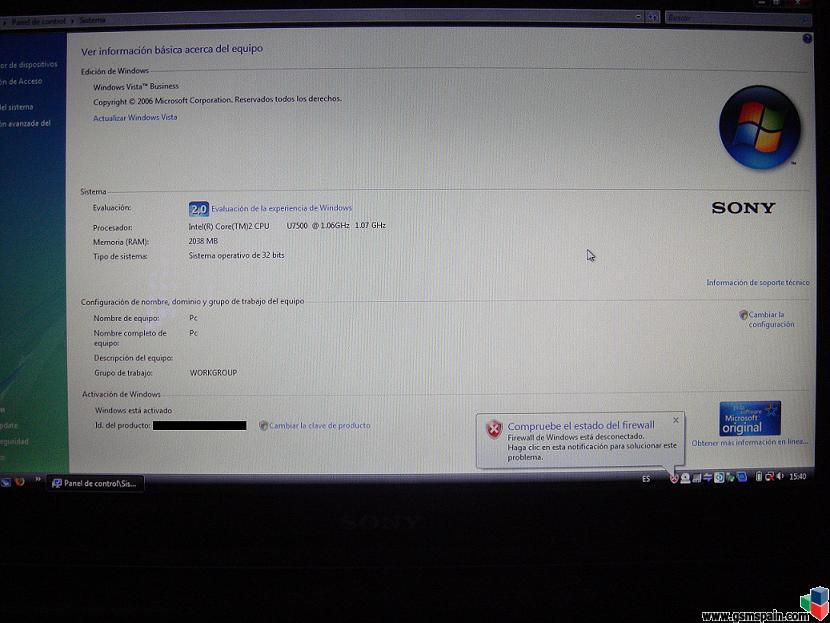The width and height of the screenshot is (830, 623).
Task: Click the battery tray icon
Action: pos(759,476)
